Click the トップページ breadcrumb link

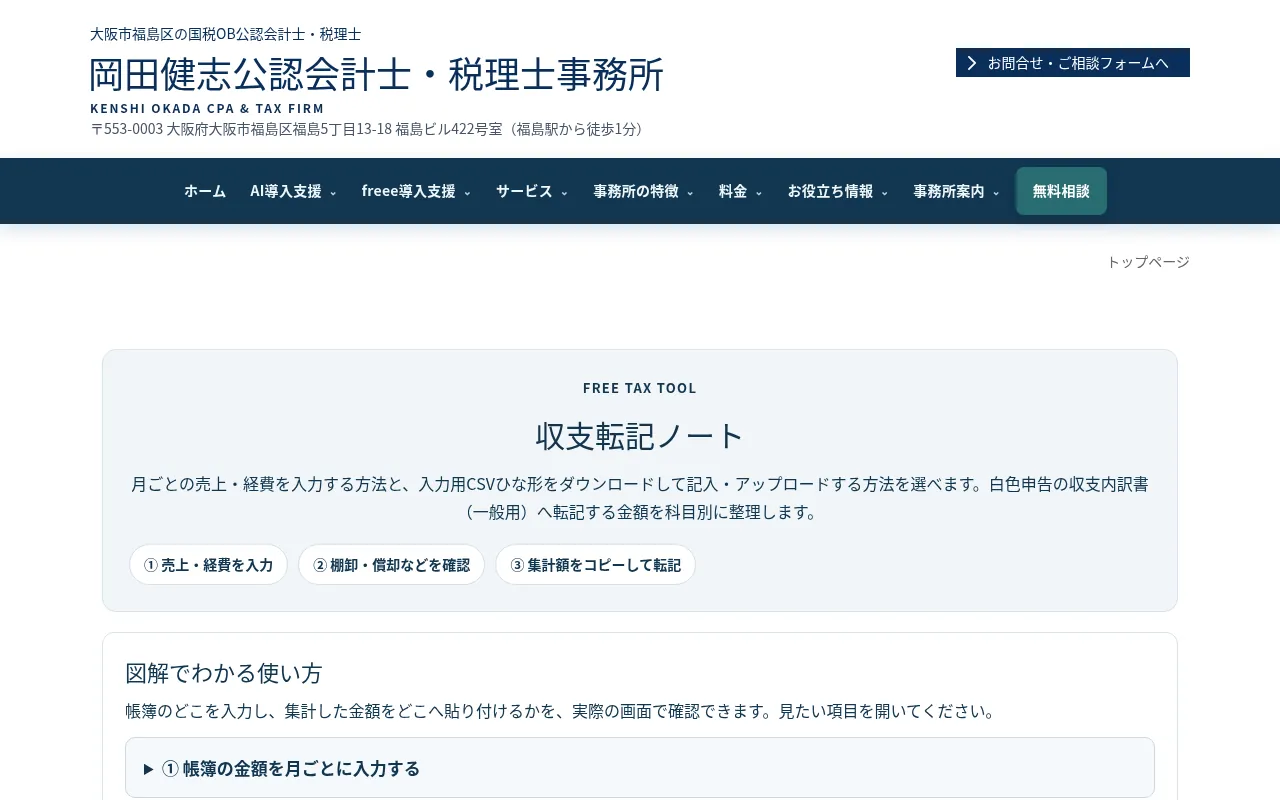pos(1148,262)
